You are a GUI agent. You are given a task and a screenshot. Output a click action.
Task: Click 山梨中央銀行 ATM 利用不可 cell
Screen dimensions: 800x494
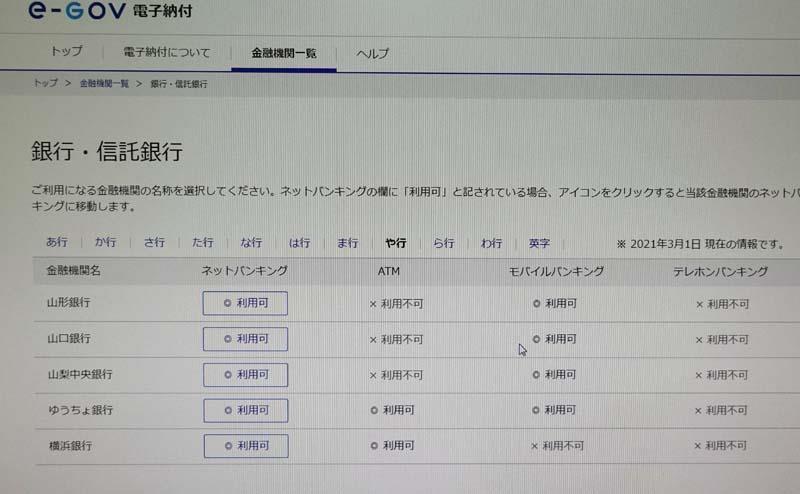(396, 375)
